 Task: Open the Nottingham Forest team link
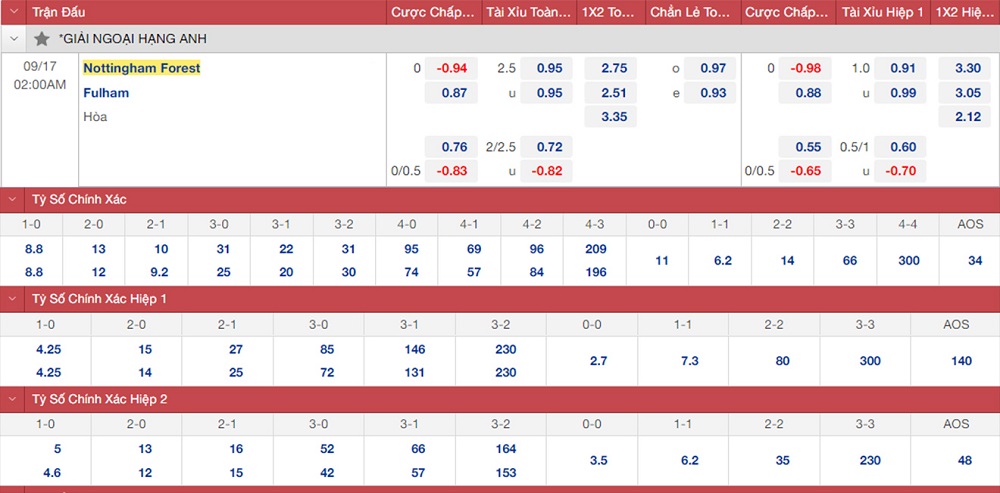click(142, 68)
